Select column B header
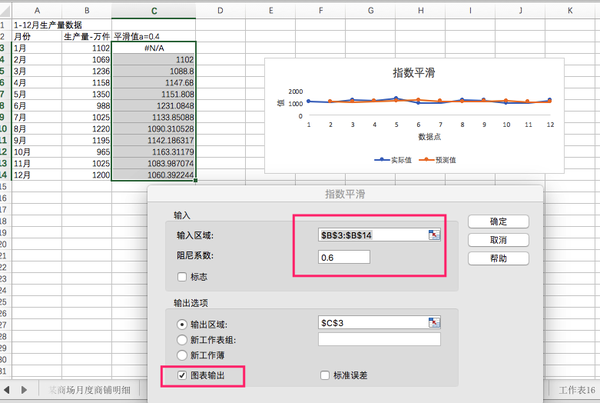Screen dimensions: 600x403 [x=87, y=11]
